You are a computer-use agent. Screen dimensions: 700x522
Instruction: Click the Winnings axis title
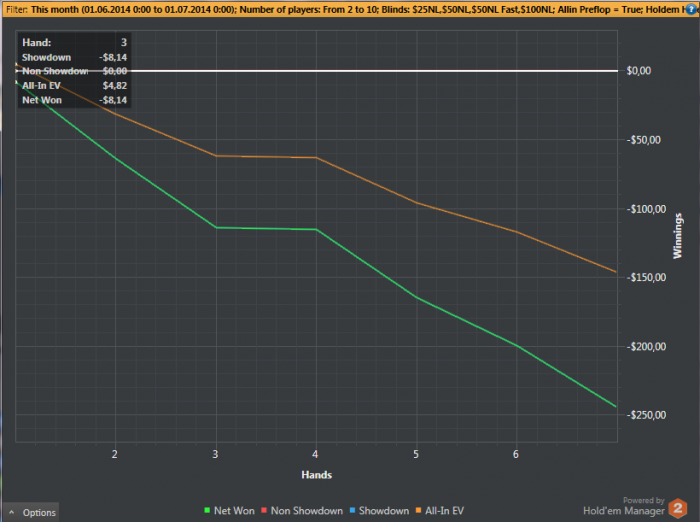click(678, 236)
